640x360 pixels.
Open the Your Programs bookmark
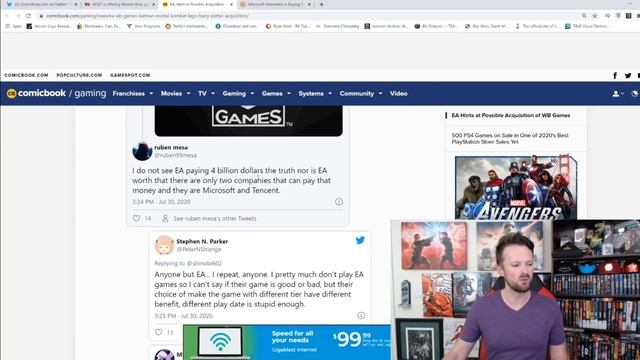point(144,26)
